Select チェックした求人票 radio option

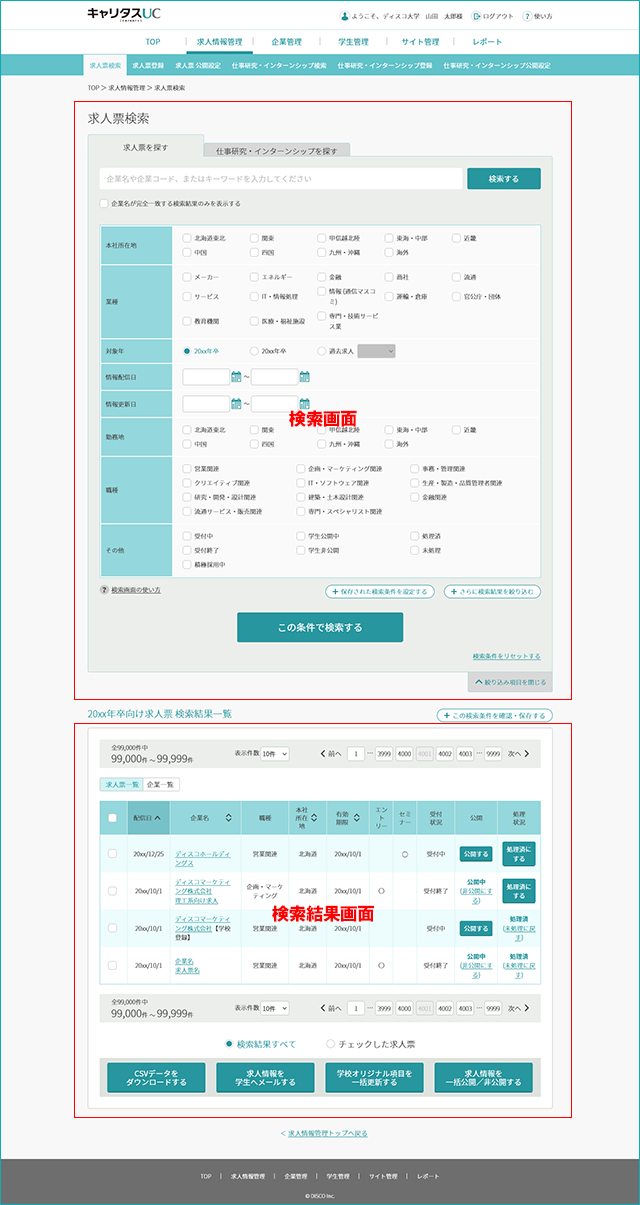[x=331, y=1044]
